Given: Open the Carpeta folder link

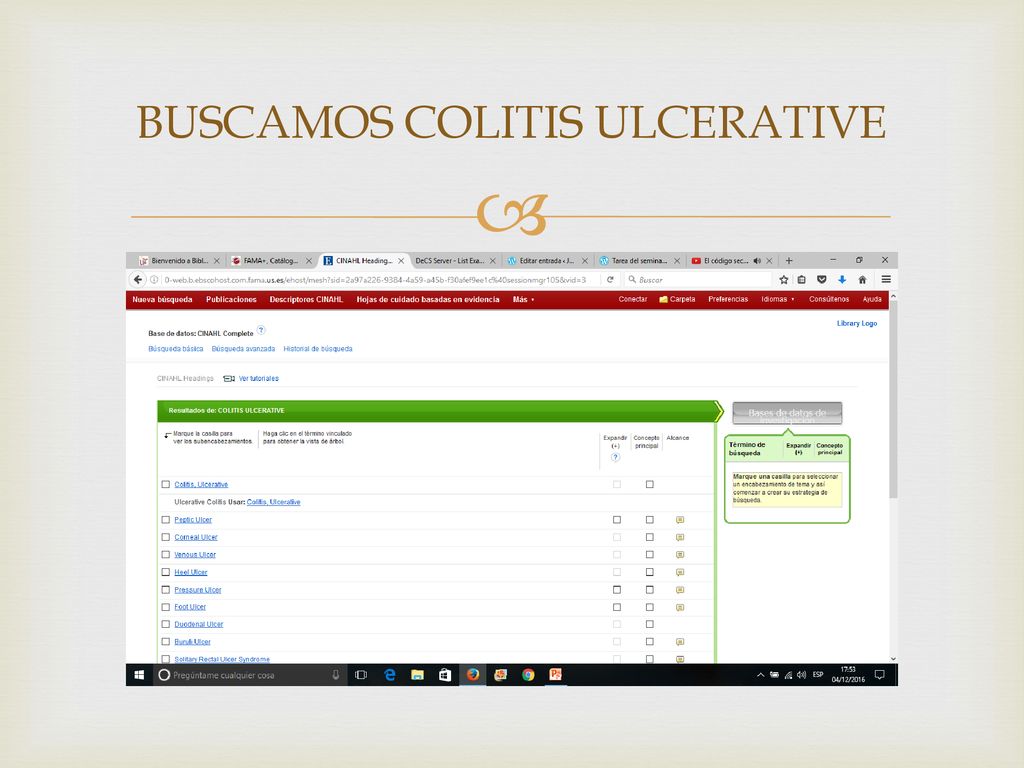Looking at the screenshot, I should pos(677,300).
